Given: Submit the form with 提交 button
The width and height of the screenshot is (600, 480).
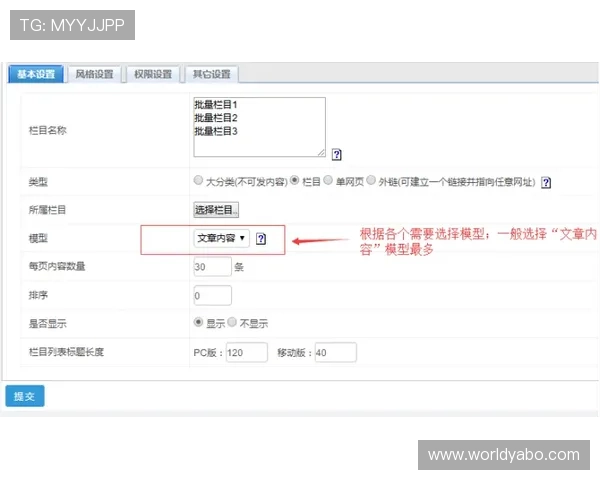Looking at the screenshot, I should 25,396.
